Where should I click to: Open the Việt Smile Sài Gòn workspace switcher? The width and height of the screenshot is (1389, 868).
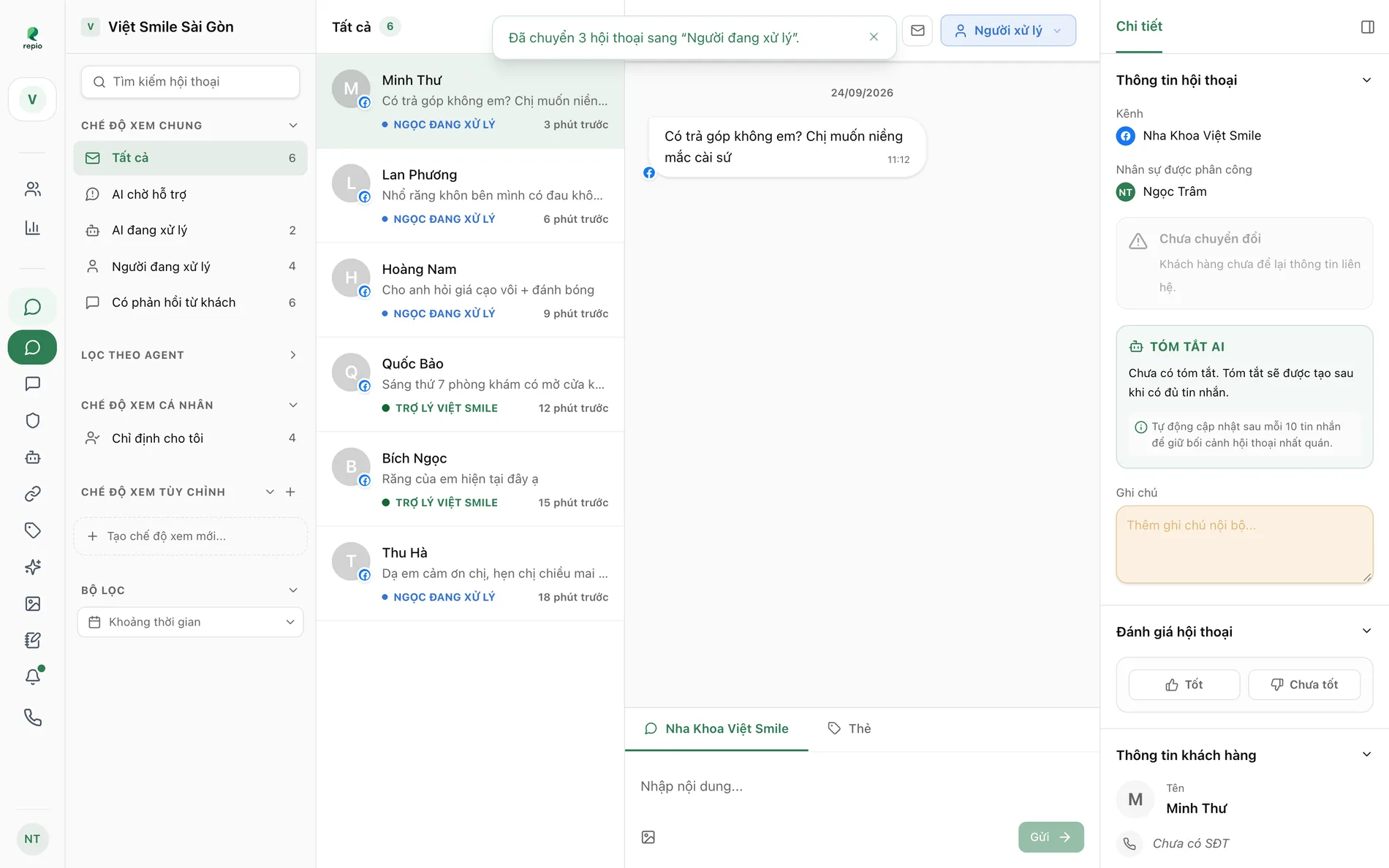pos(158,27)
